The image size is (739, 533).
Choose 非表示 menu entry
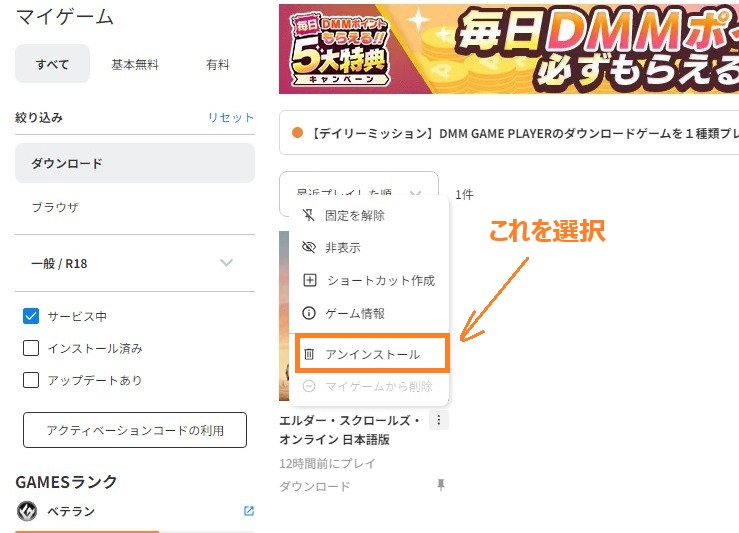[x=369, y=247]
